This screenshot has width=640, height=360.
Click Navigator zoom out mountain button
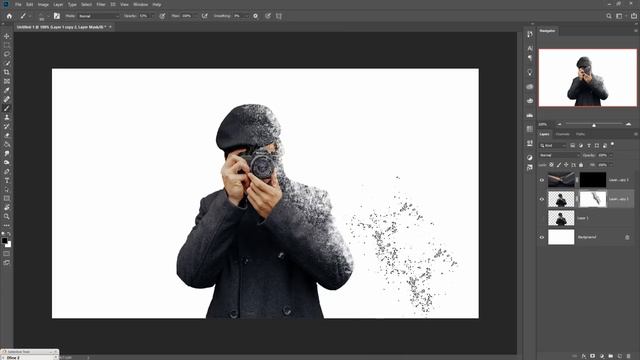tap(560, 124)
